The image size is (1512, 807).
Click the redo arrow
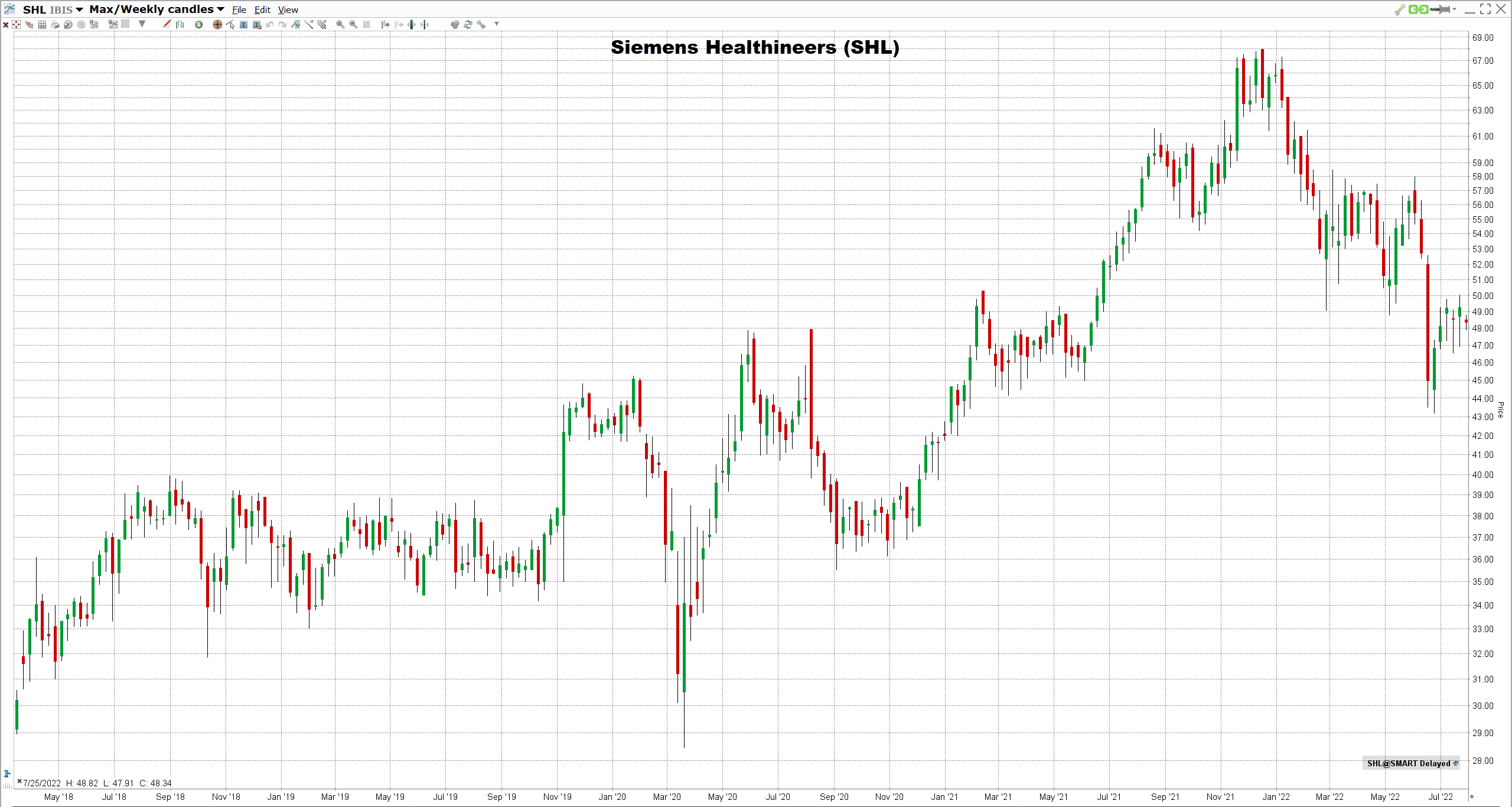click(x=282, y=25)
